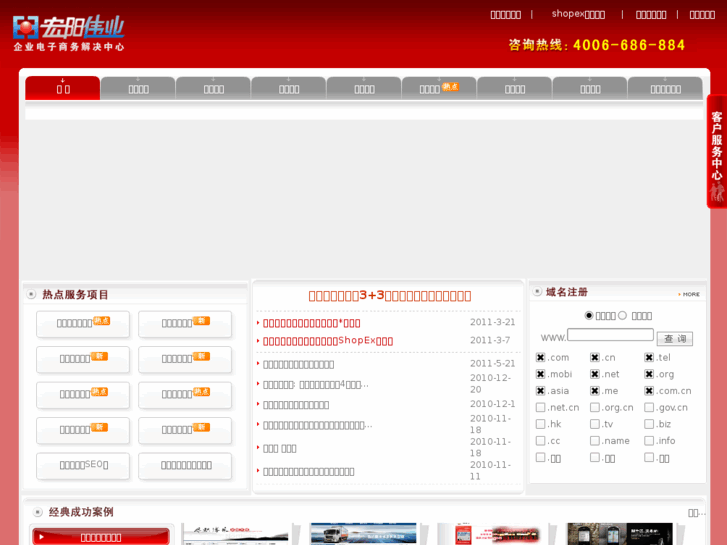
Task: Uncheck the .cn checkbox
Action: coord(595,357)
